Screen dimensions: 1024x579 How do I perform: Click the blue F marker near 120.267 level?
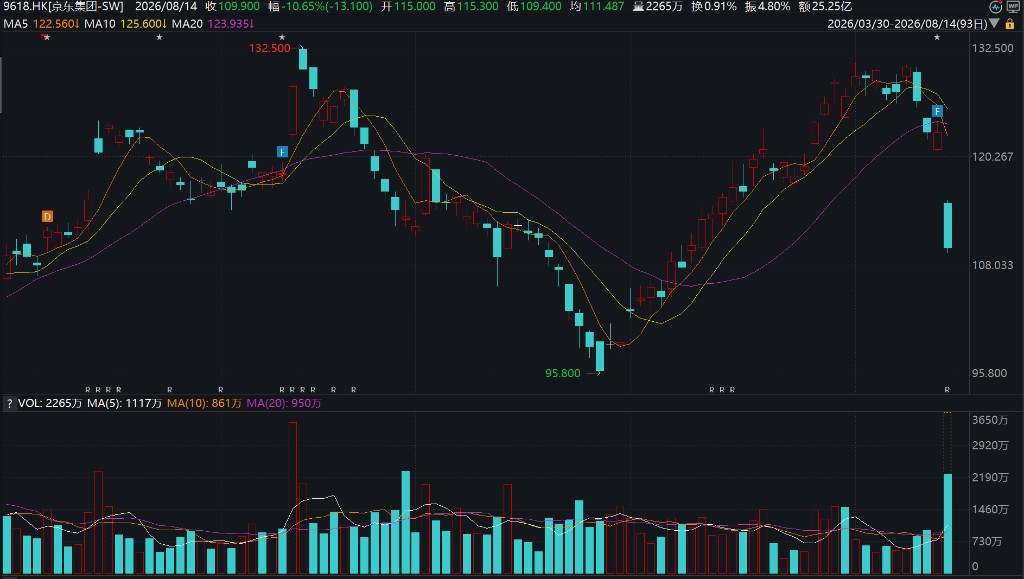pyautogui.click(x=282, y=151)
